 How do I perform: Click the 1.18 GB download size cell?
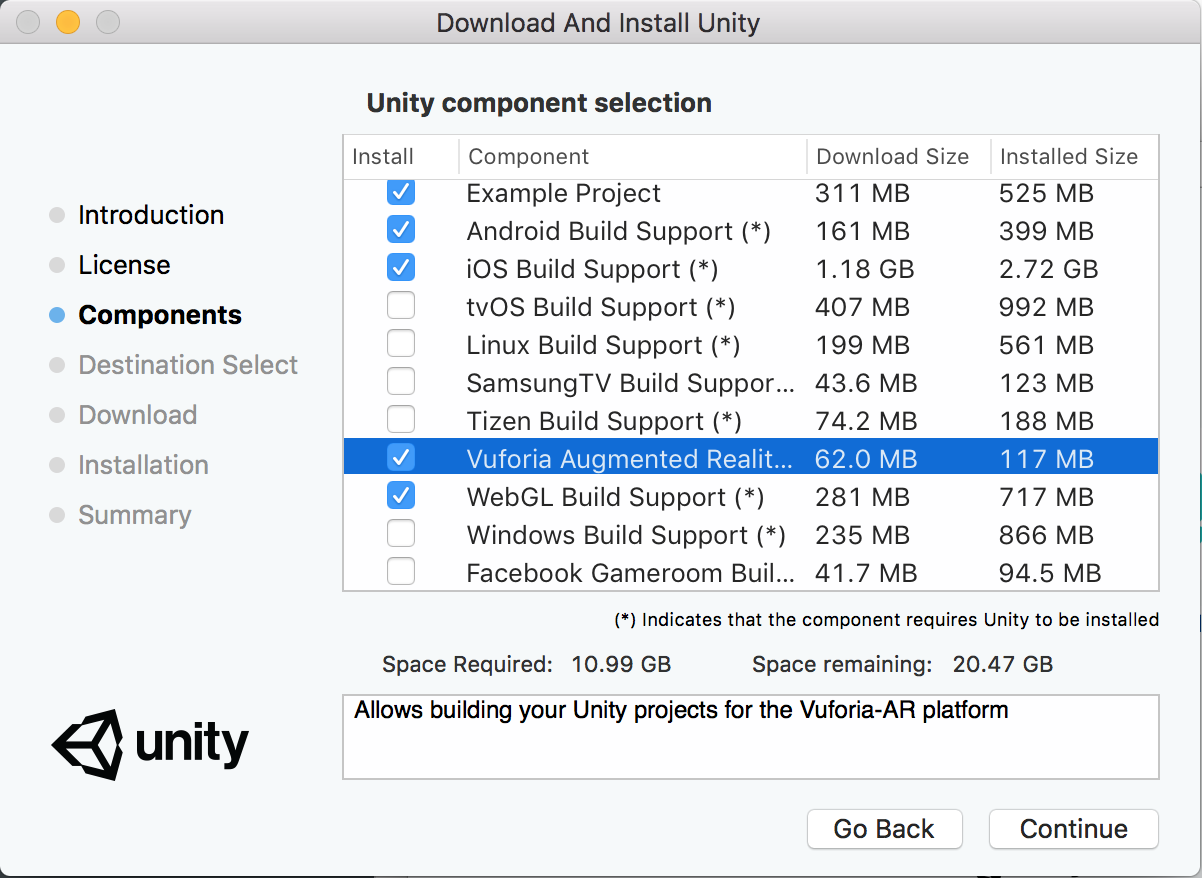[x=863, y=269]
